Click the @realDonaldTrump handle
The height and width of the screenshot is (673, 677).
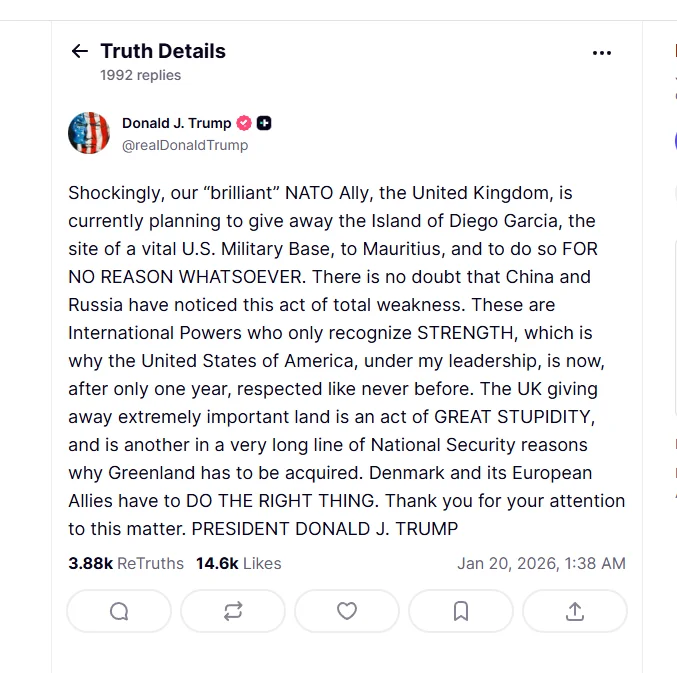pos(185,145)
